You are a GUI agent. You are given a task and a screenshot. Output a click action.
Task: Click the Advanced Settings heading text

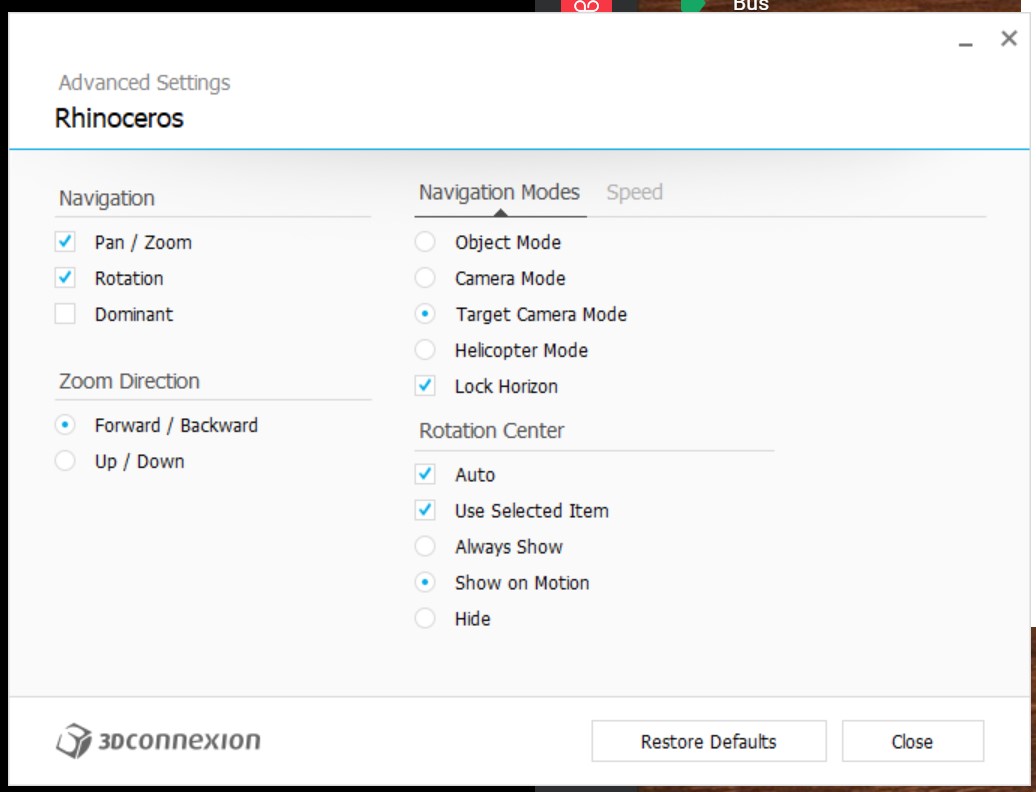(144, 83)
